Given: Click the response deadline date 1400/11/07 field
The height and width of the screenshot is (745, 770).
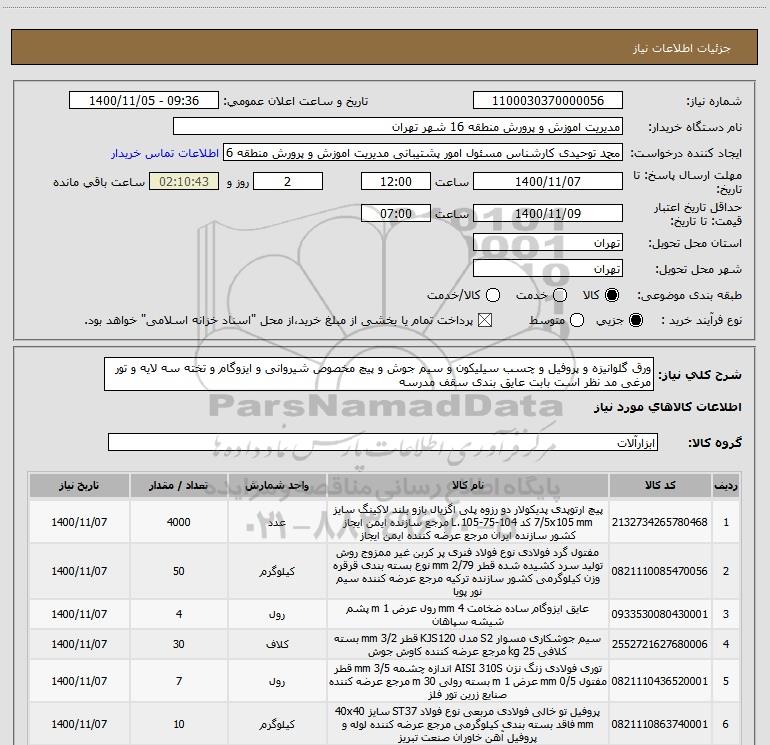Looking at the screenshot, I should (548, 181).
